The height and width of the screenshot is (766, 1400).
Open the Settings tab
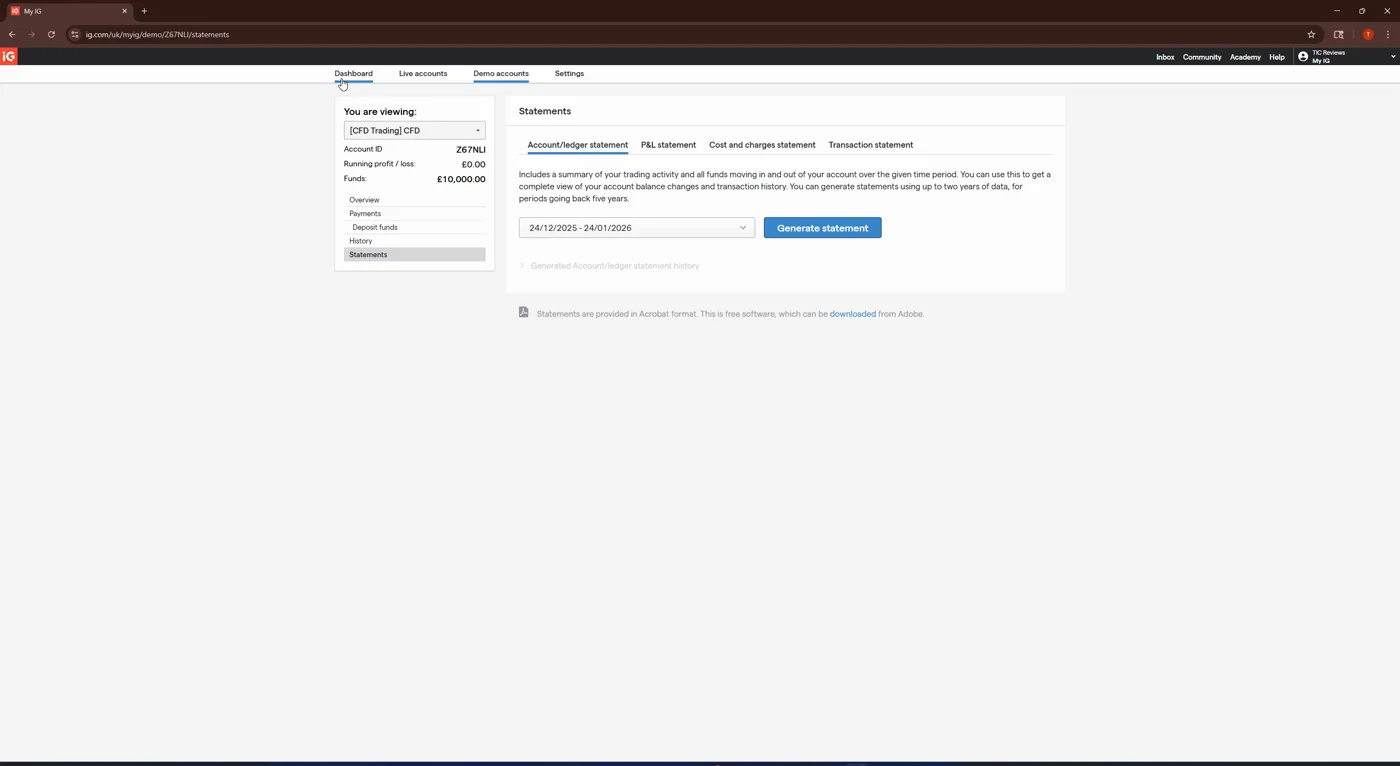tap(569, 73)
